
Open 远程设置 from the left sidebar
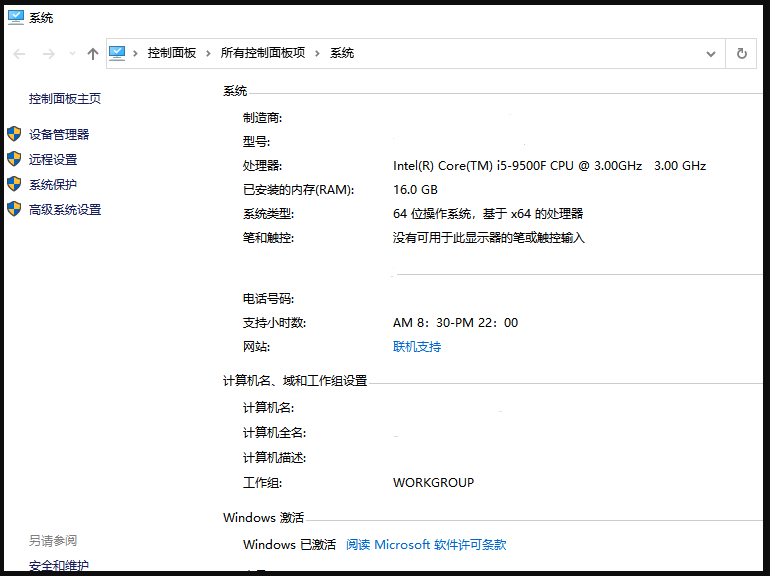pyautogui.click(x=53, y=159)
